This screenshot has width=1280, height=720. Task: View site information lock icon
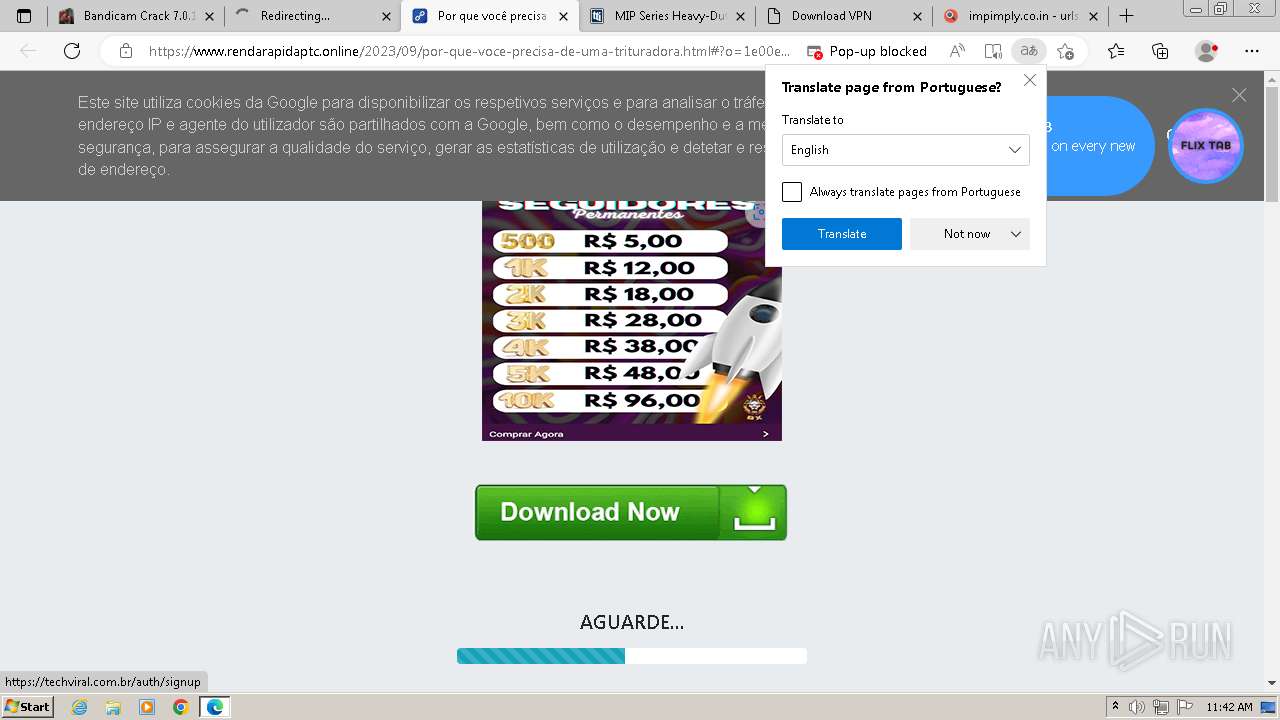point(125,51)
